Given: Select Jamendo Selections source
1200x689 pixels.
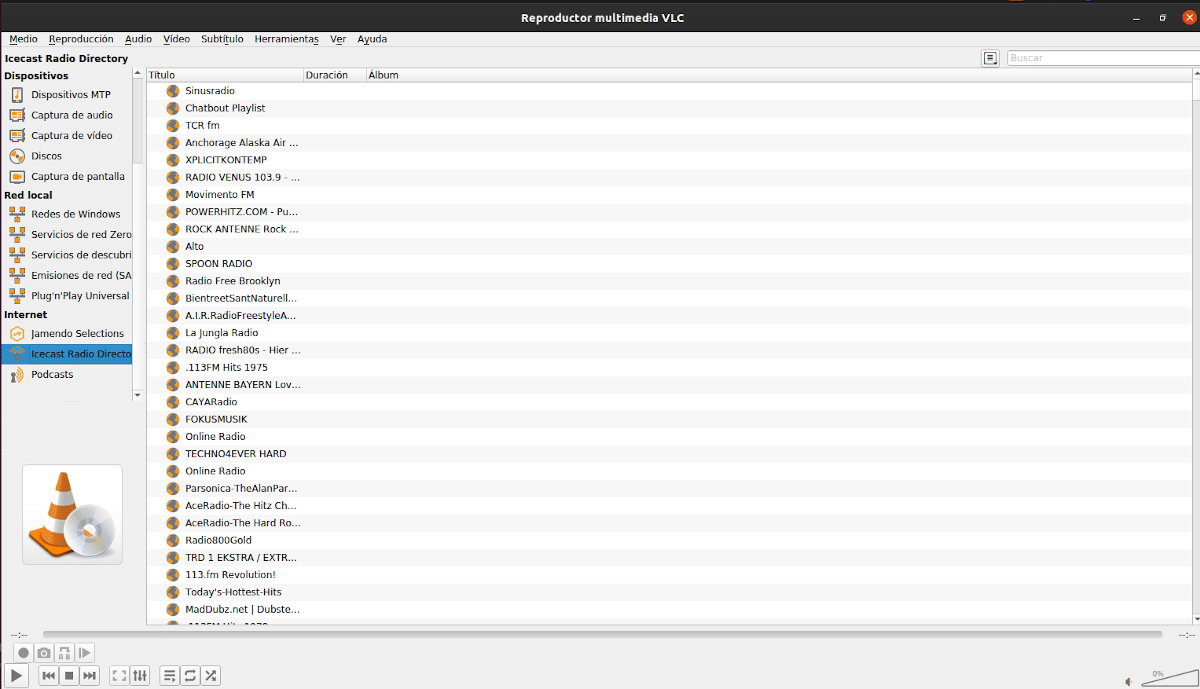Looking at the screenshot, I should [x=77, y=333].
